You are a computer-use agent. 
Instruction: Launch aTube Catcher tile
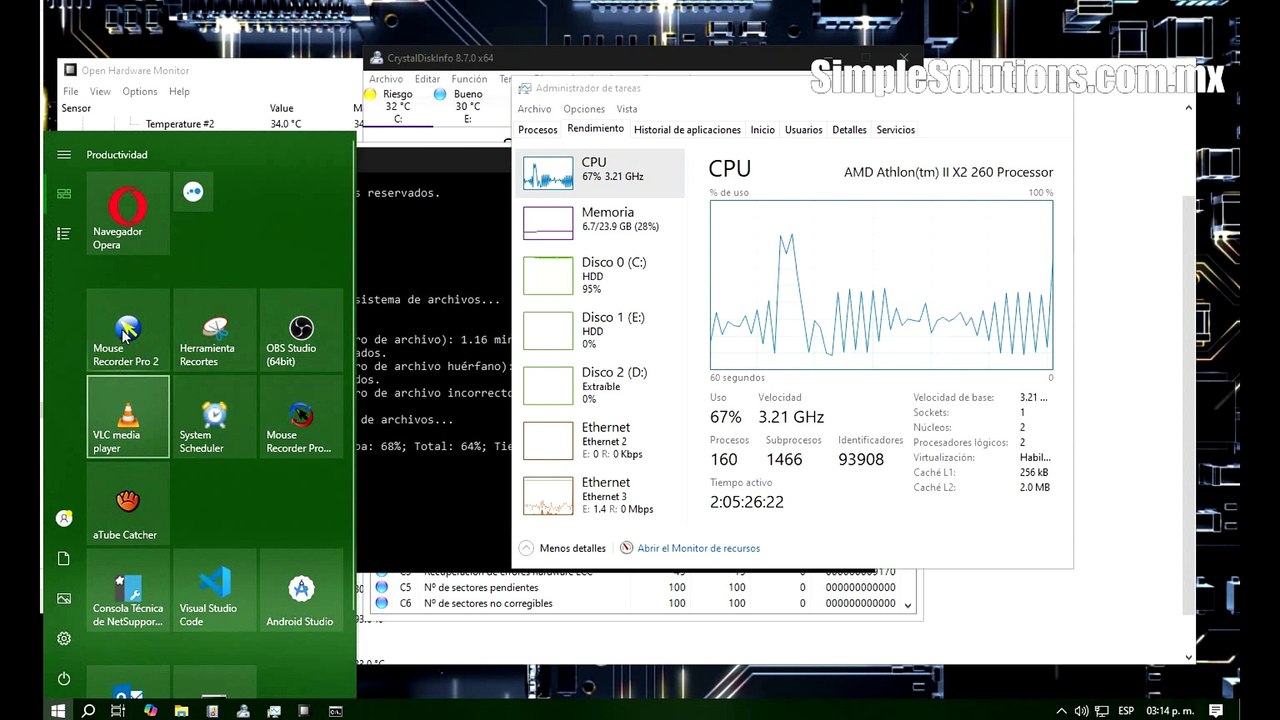pyautogui.click(x=128, y=504)
